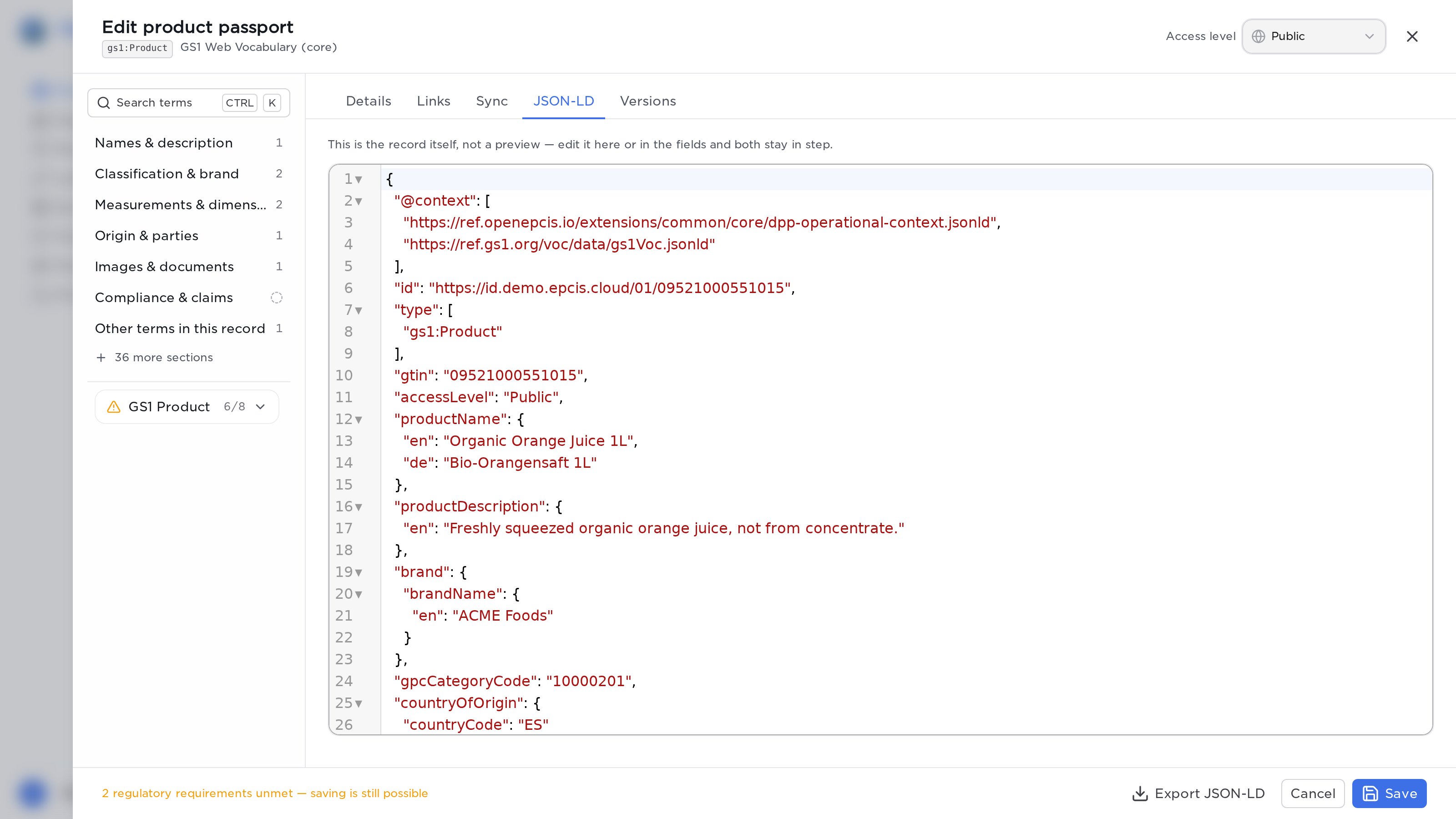The width and height of the screenshot is (1456, 819).
Task: Collapse the fold arrow at line 1
Action: pyautogui.click(x=359, y=180)
